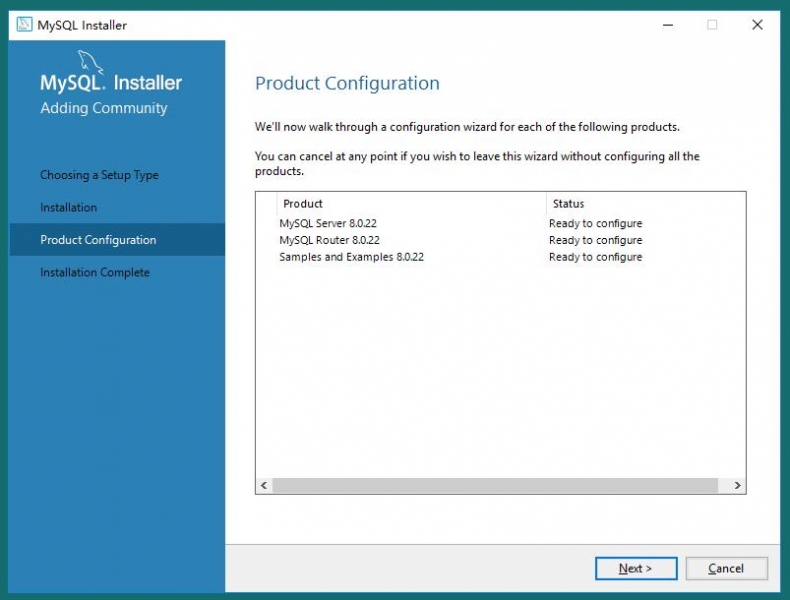Select the Installation step in sidebar
790x600 pixels.
pos(68,208)
